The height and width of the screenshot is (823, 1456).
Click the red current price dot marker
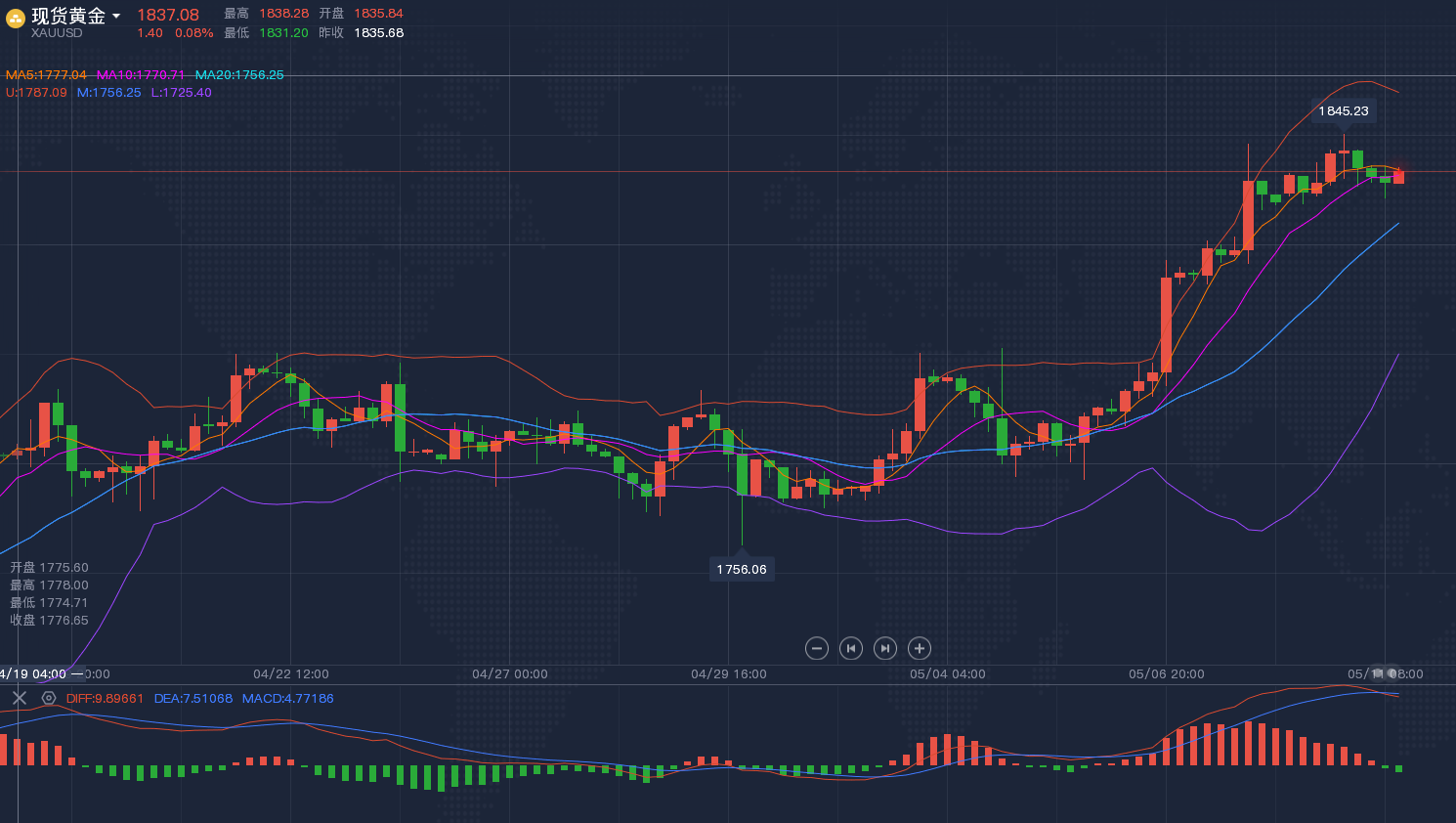click(x=1399, y=172)
